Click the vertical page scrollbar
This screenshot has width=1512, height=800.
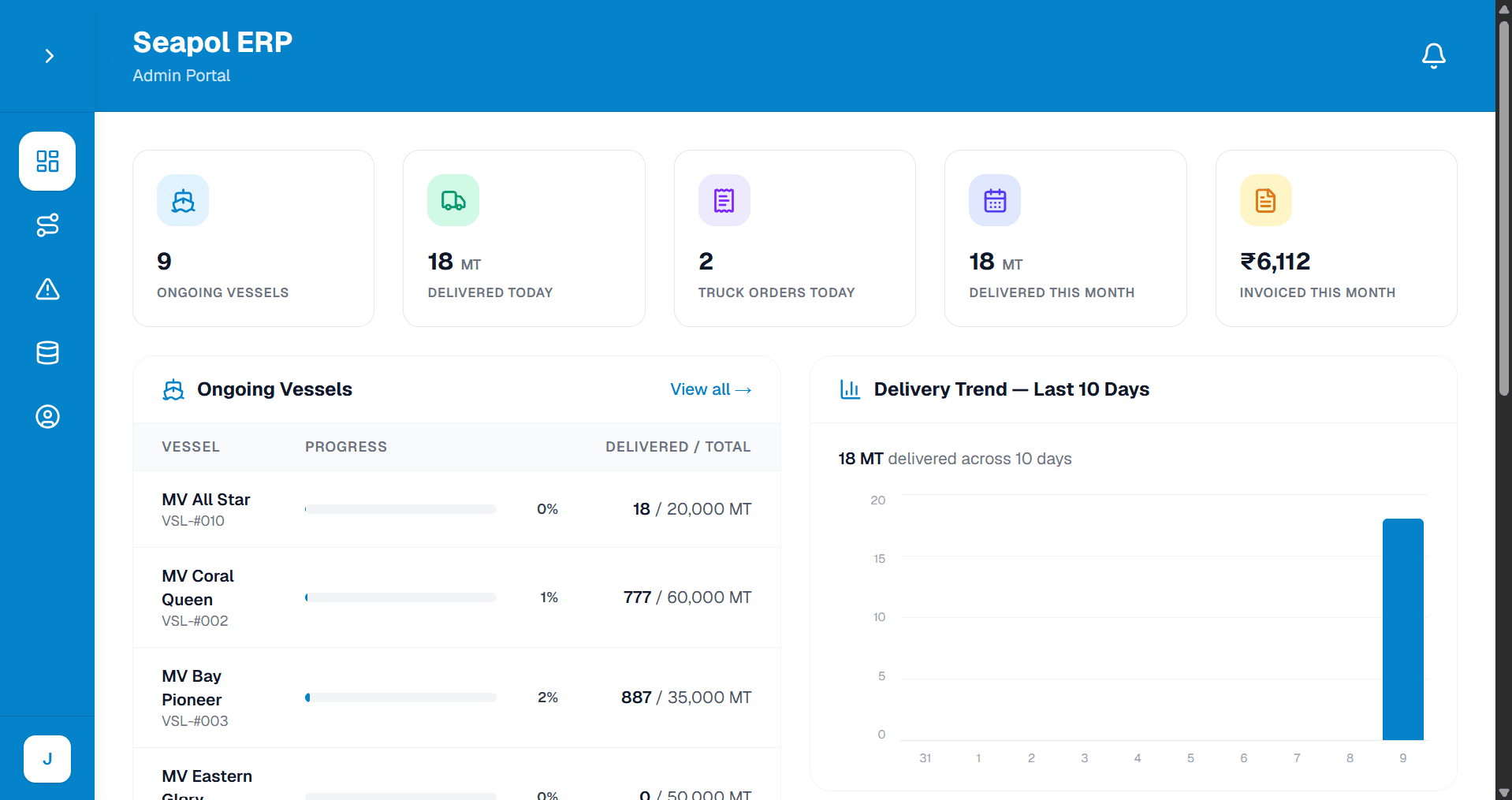click(x=1504, y=208)
